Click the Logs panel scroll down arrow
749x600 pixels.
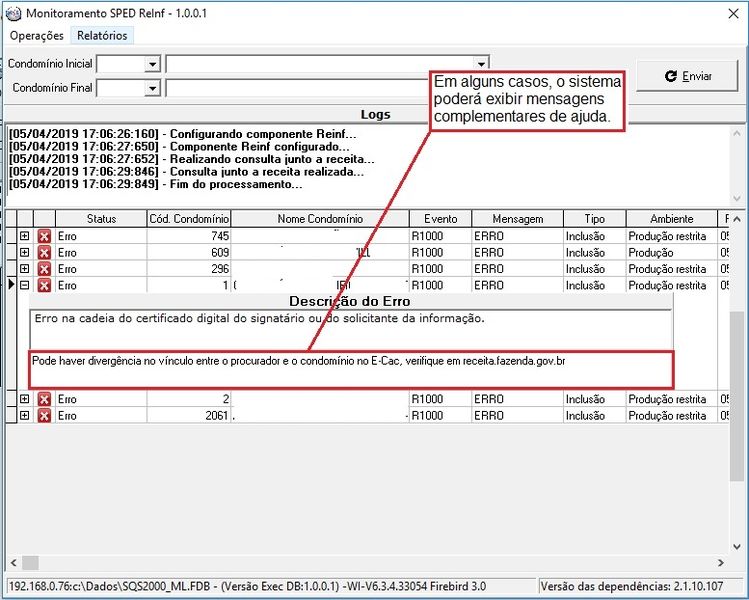coord(737,198)
